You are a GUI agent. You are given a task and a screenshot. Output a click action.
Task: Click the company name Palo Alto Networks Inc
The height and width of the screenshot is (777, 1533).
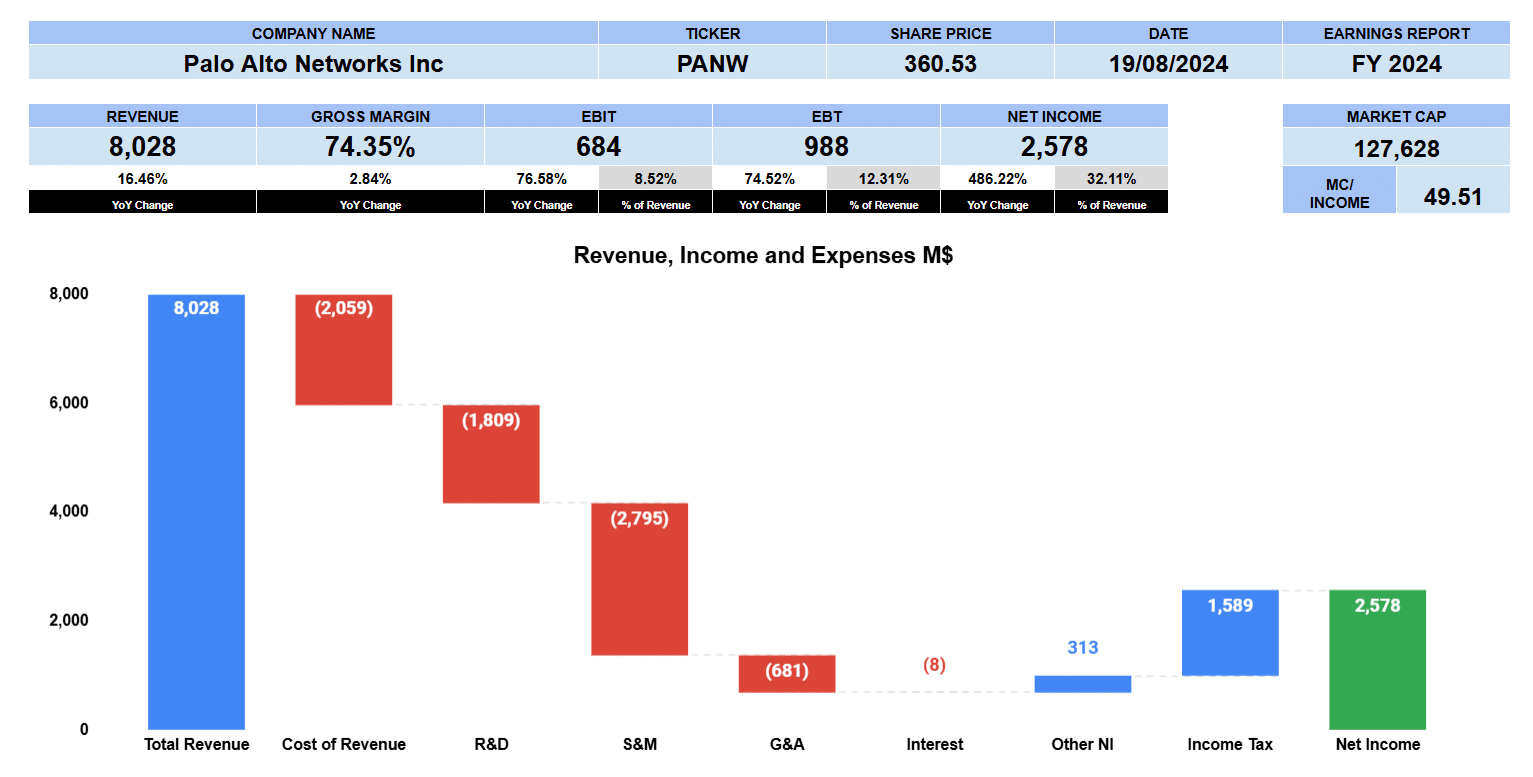[x=313, y=64]
